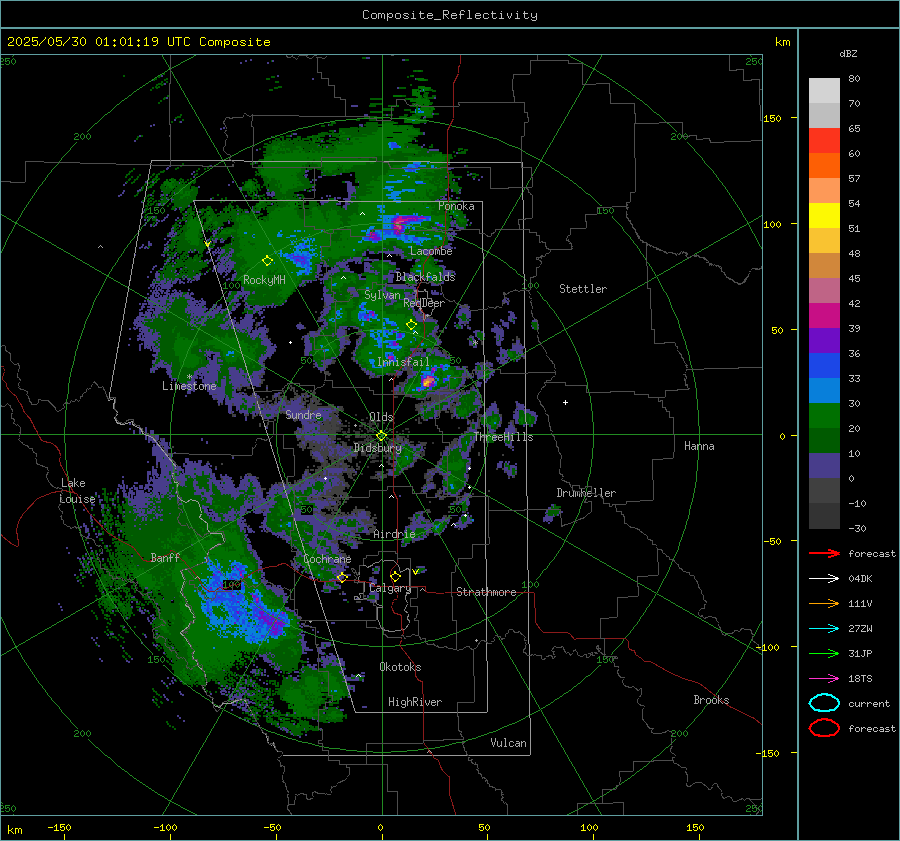This screenshot has width=900, height=841.
Task: Click the Blackfalds city label
Action: 425,277
